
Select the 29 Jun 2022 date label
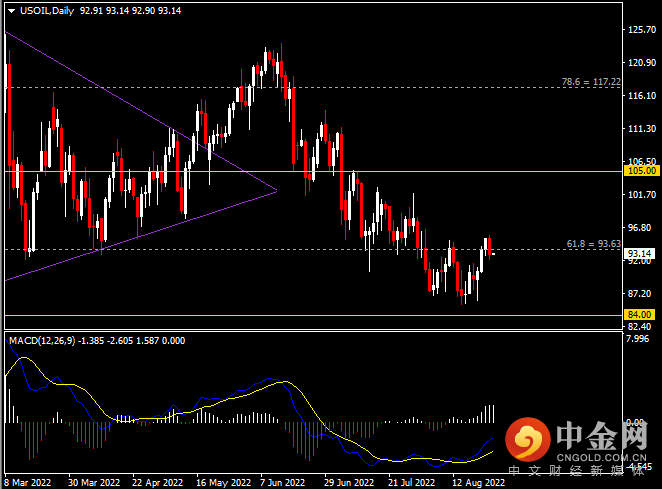click(x=349, y=482)
